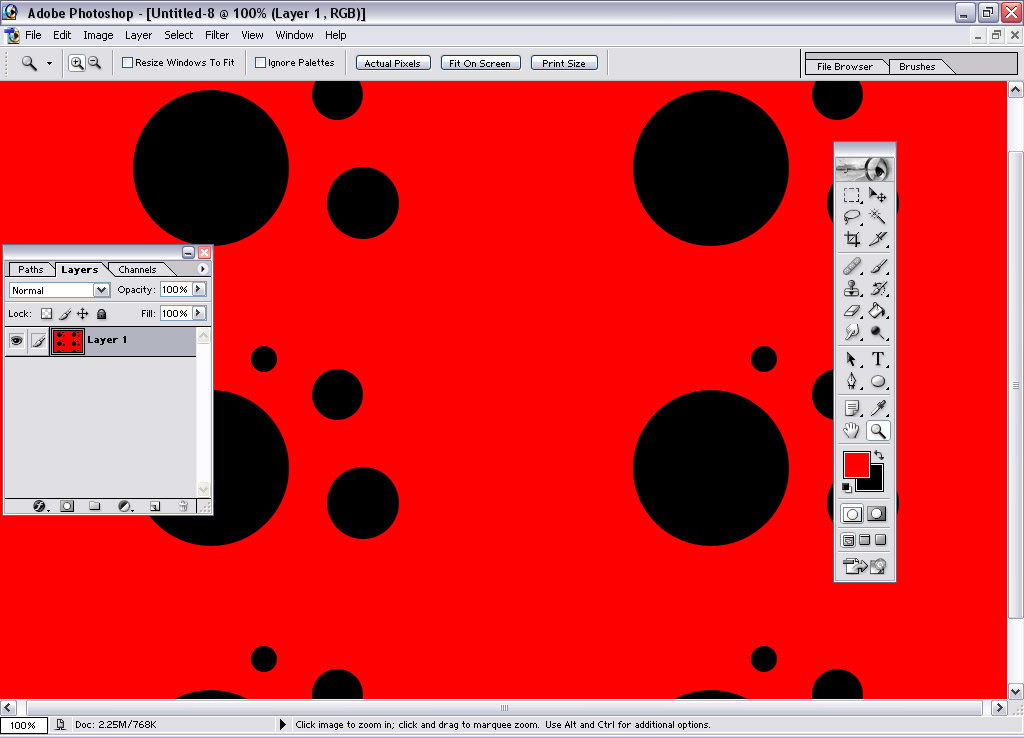Screen dimensions: 1024x738
Task: Click Jump to ImageReady icon
Action: (x=865, y=566)
